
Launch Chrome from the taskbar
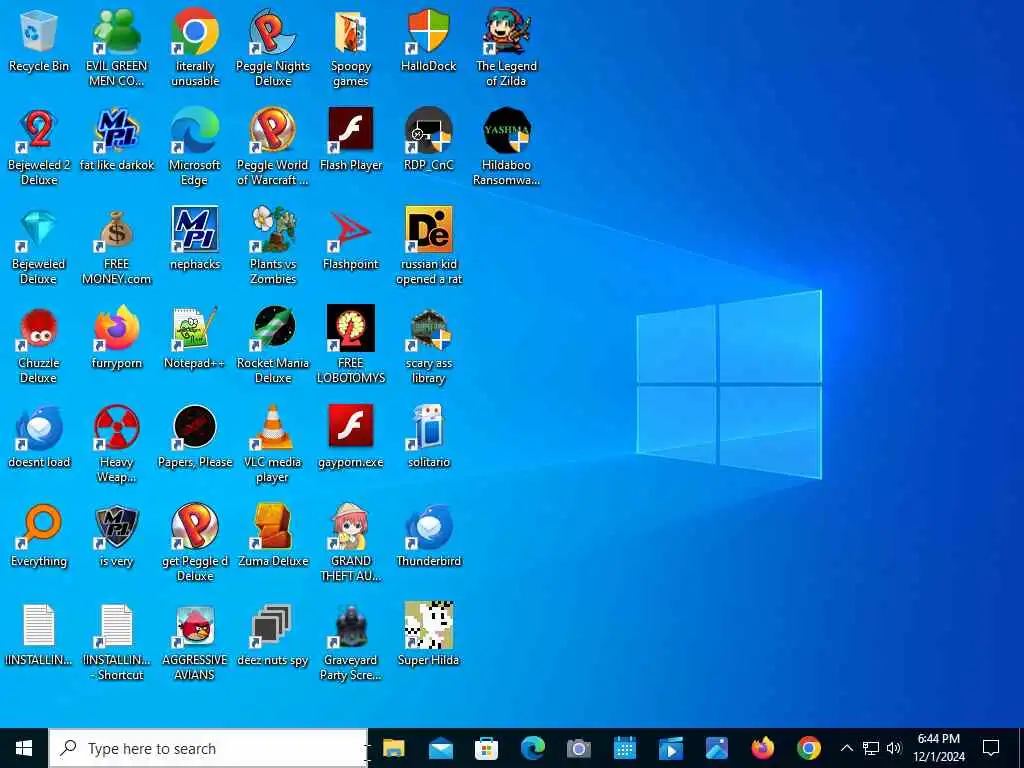coord(808,748)
